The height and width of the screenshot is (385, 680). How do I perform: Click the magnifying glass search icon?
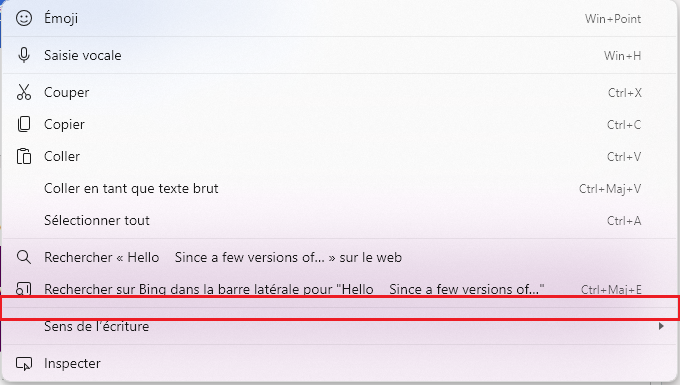tap(24, 258)
